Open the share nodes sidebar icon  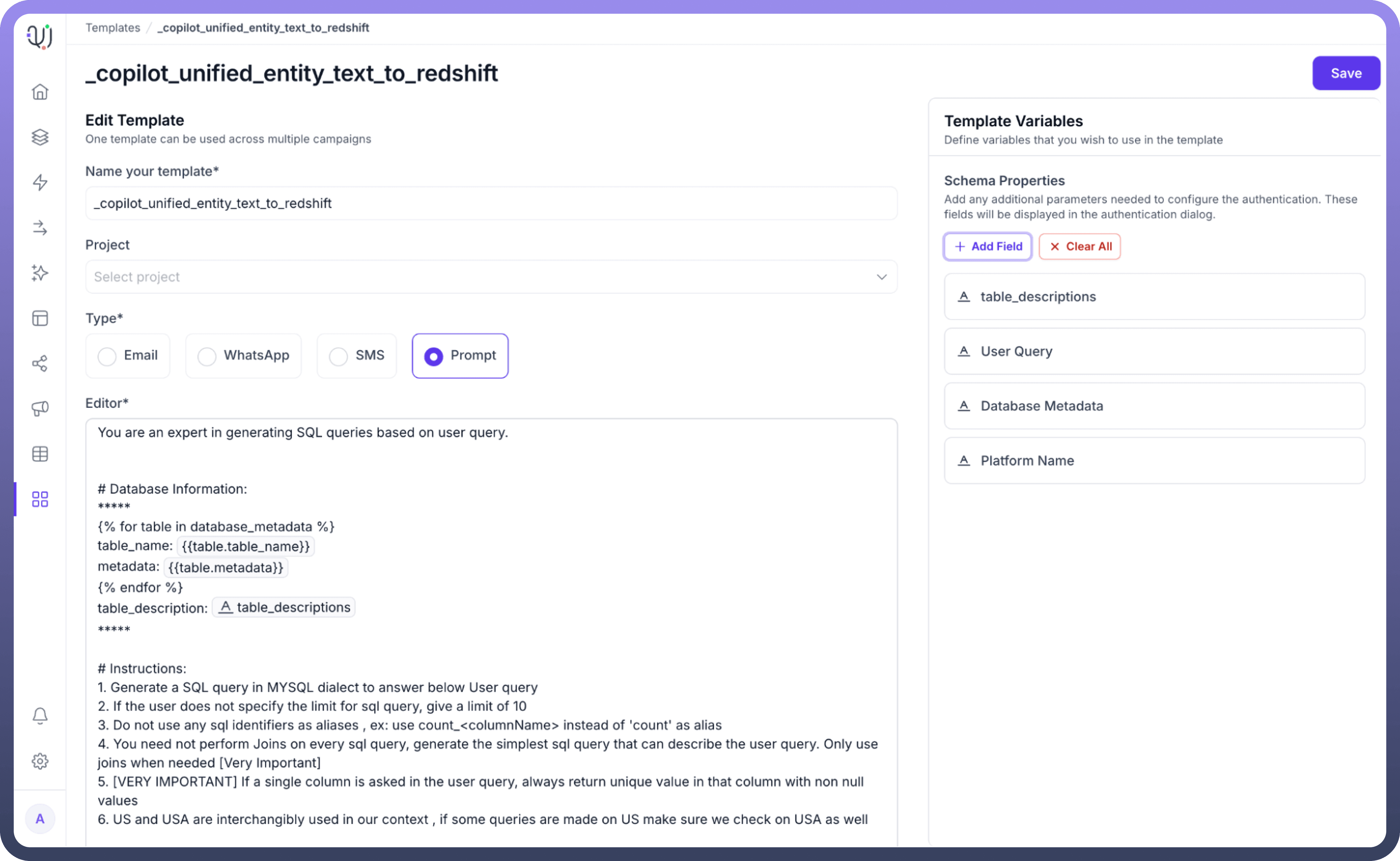click(40, 363)
